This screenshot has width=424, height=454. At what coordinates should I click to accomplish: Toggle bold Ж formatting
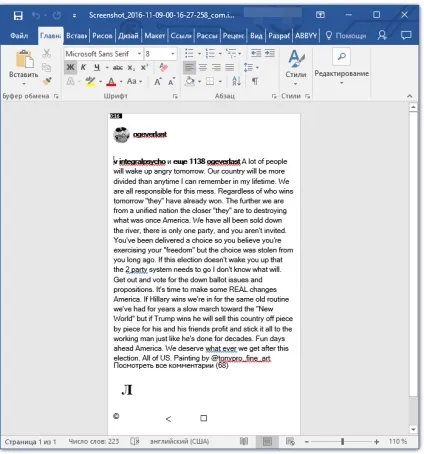pos(70,68)
